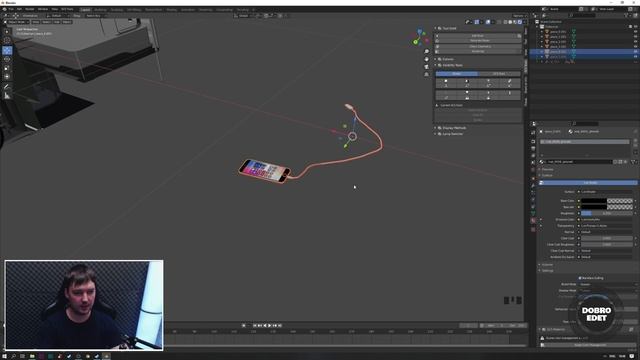
Task: Open the File menu
Action: (11, 9)
